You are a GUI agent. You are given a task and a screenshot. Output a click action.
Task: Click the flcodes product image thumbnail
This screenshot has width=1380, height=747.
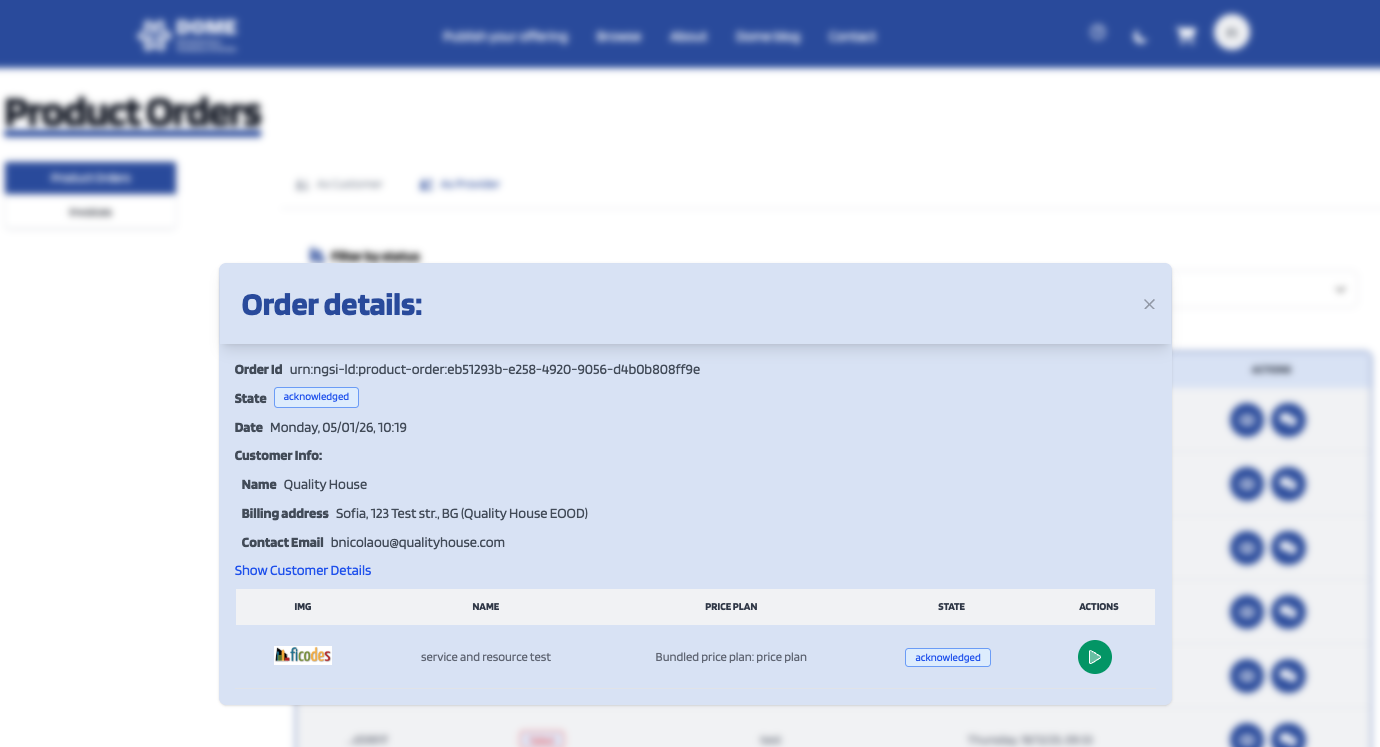(x=303, y=656)
